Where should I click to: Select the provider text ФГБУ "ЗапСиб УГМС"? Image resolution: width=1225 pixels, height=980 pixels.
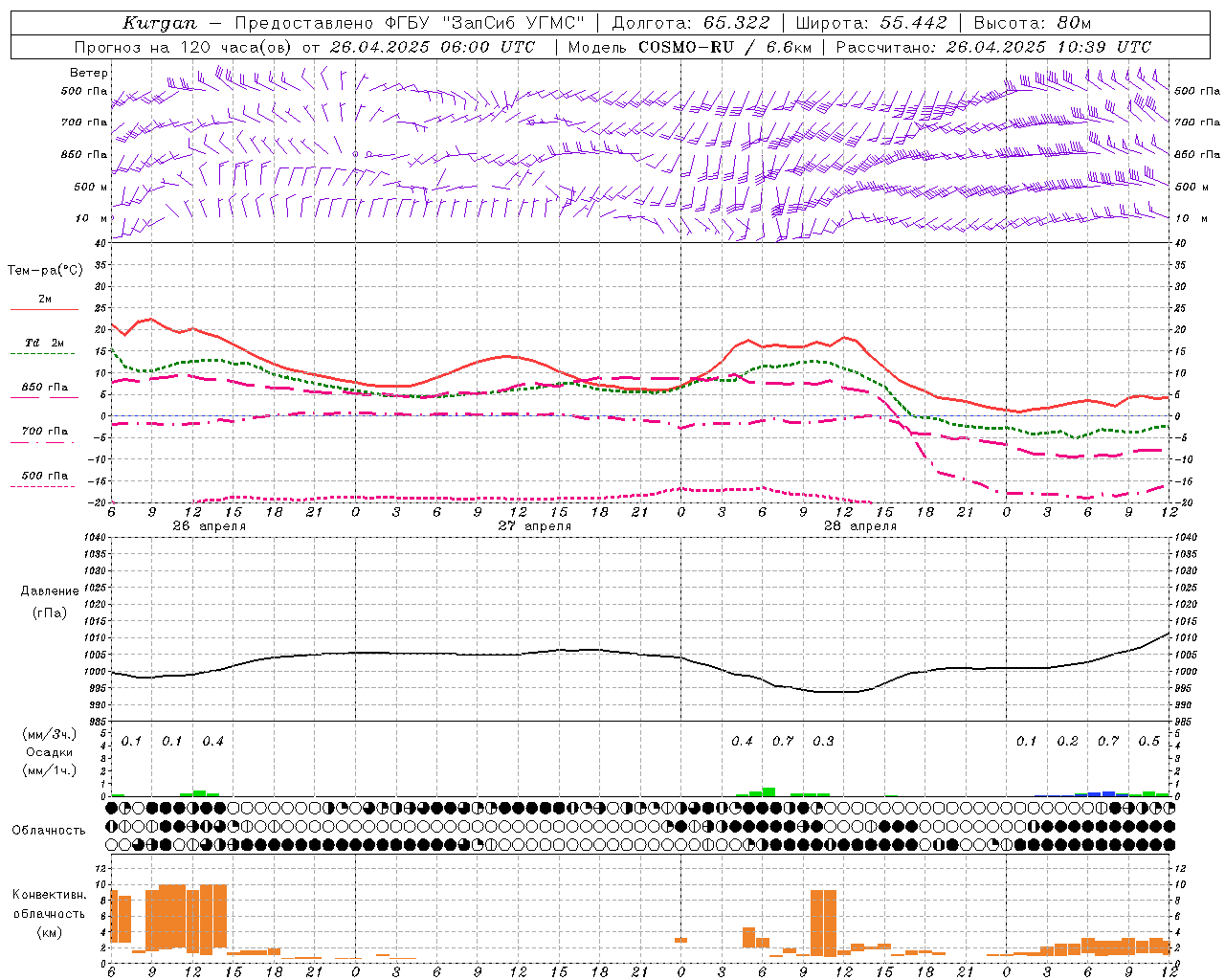click(482, 23)
